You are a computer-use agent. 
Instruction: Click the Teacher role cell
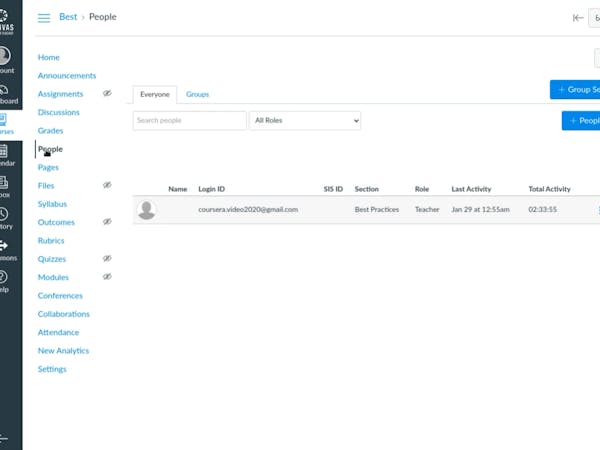(x=427, y=210)
